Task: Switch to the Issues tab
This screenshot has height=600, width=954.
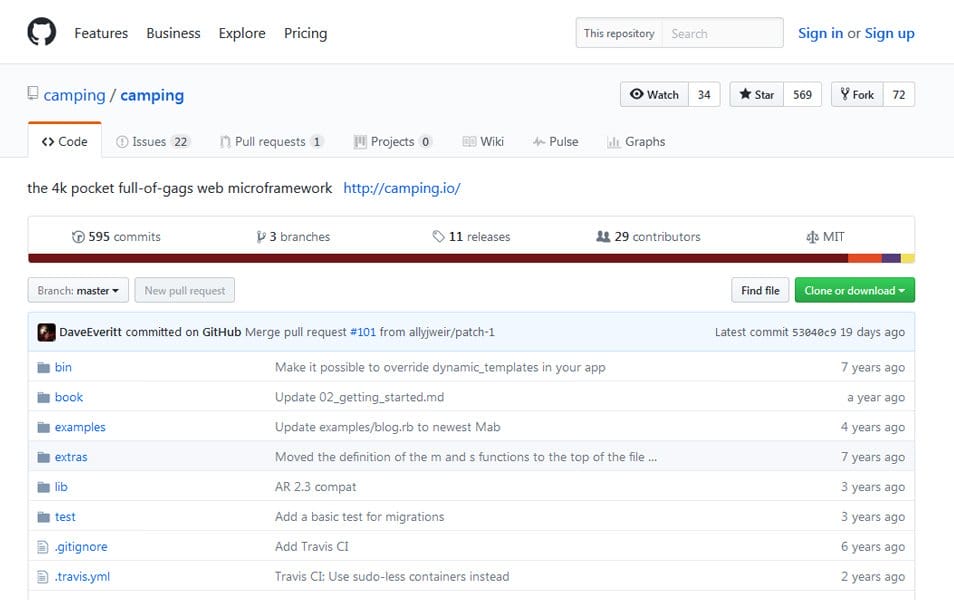Action: 153,141
